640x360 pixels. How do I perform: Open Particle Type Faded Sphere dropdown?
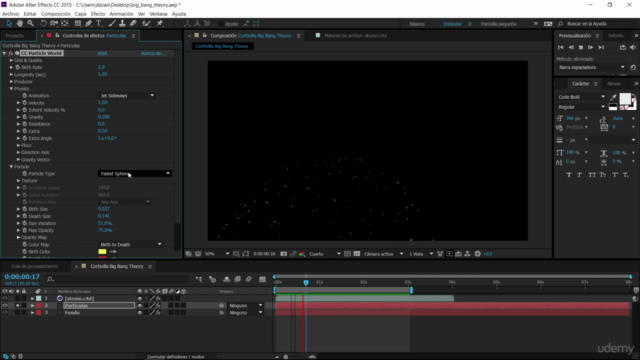(134, 173)
